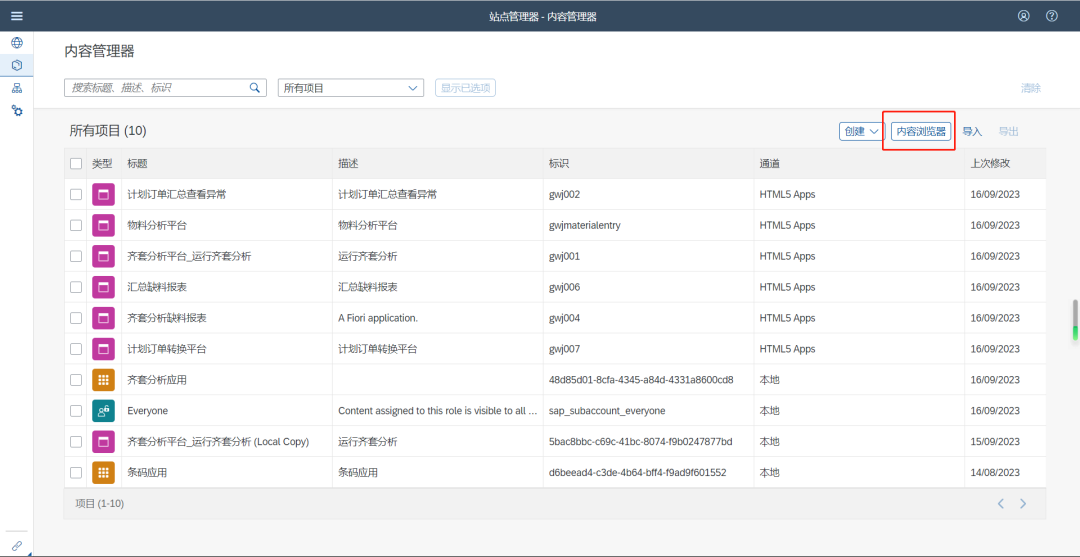
Task: Click the app icon for 物料分析平台
Action: coord(103,225)
